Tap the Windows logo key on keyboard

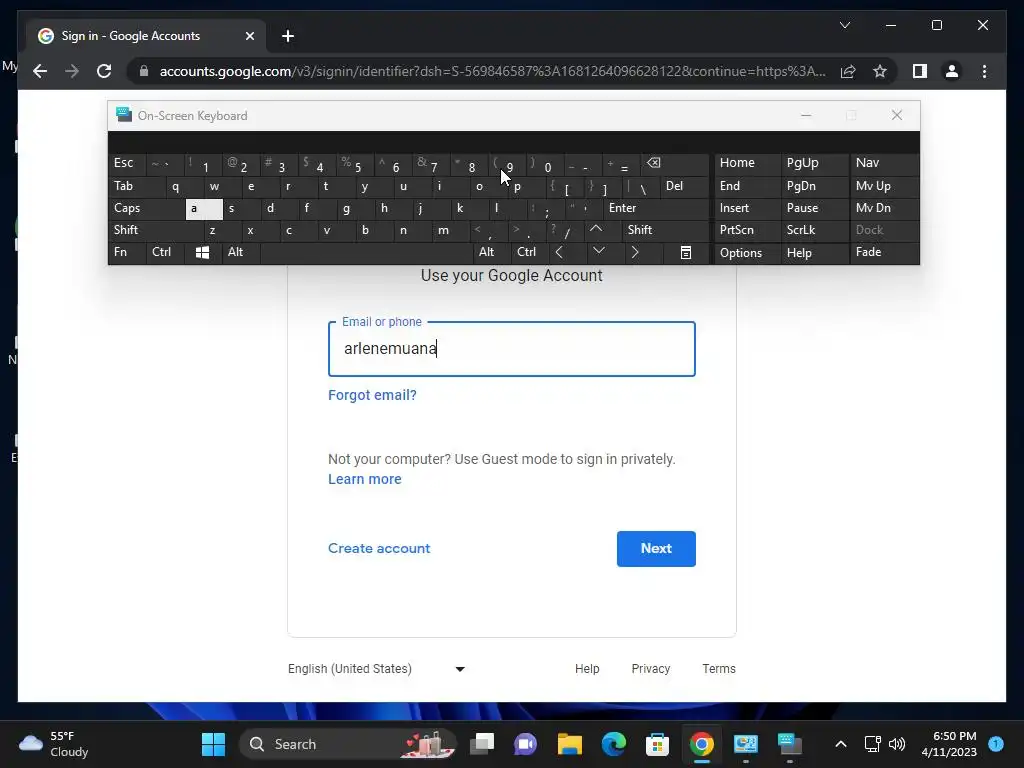point(202,252)
